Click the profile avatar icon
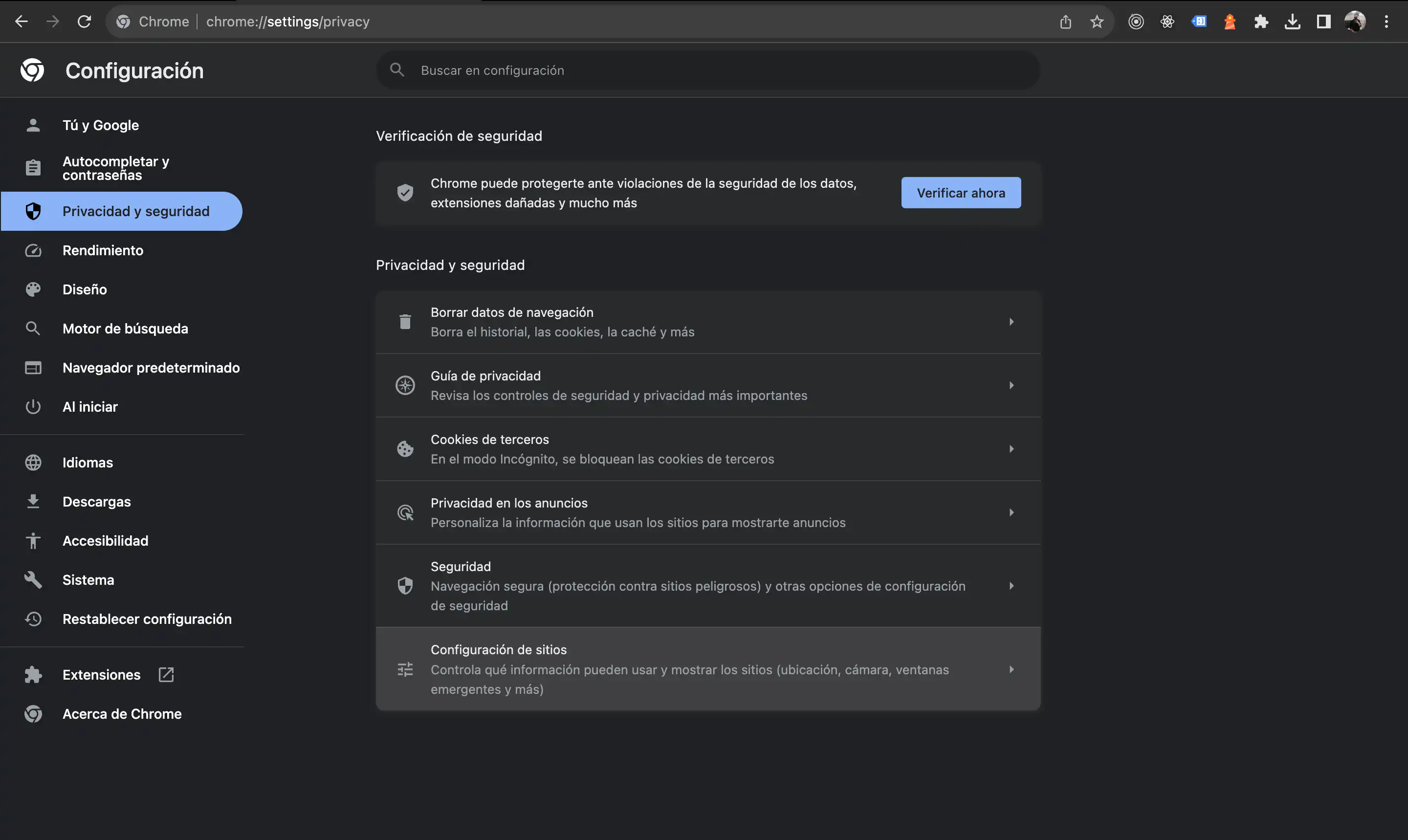The image size is (1408, 840). [x=1355, y=22]
